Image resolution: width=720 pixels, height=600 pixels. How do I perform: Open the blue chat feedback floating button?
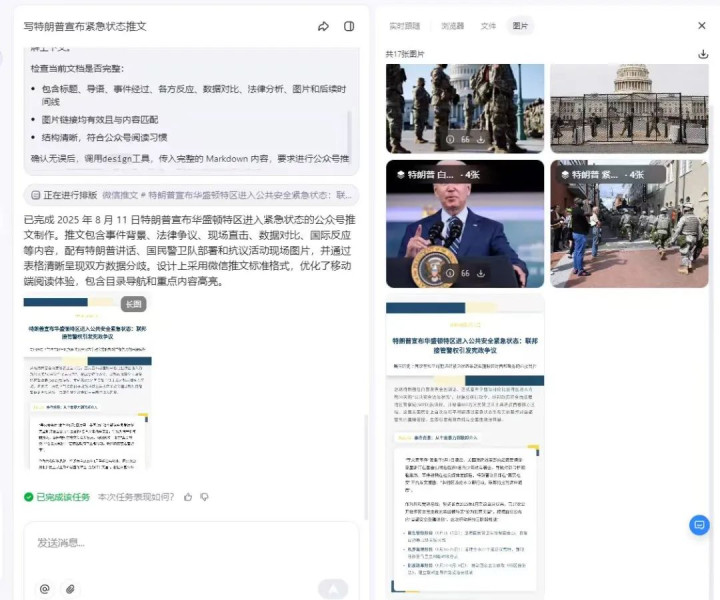point(699,525)
